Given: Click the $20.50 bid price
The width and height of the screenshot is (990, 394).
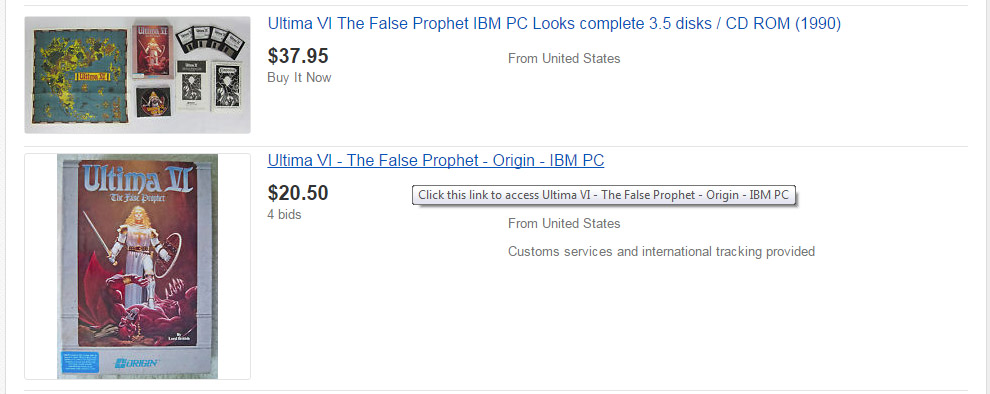Looking at the screenshot, I should [x=298, y=193].
